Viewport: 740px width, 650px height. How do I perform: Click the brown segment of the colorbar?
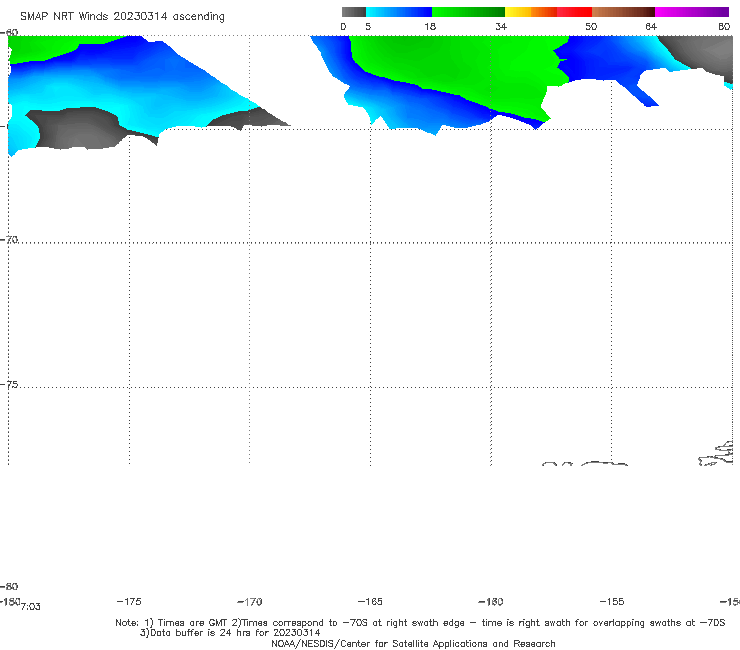[x=623, y=12]
